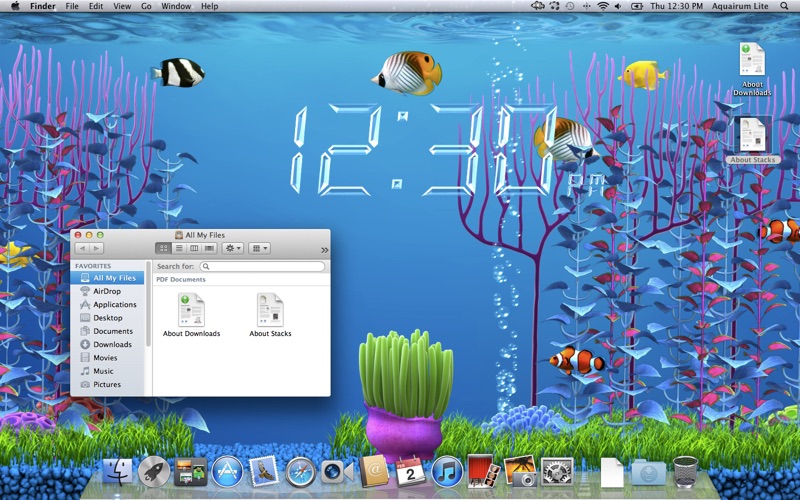This screenshot has height=500, width=800.
Task: Open the Window menu in menu bar
Action: 176,6
